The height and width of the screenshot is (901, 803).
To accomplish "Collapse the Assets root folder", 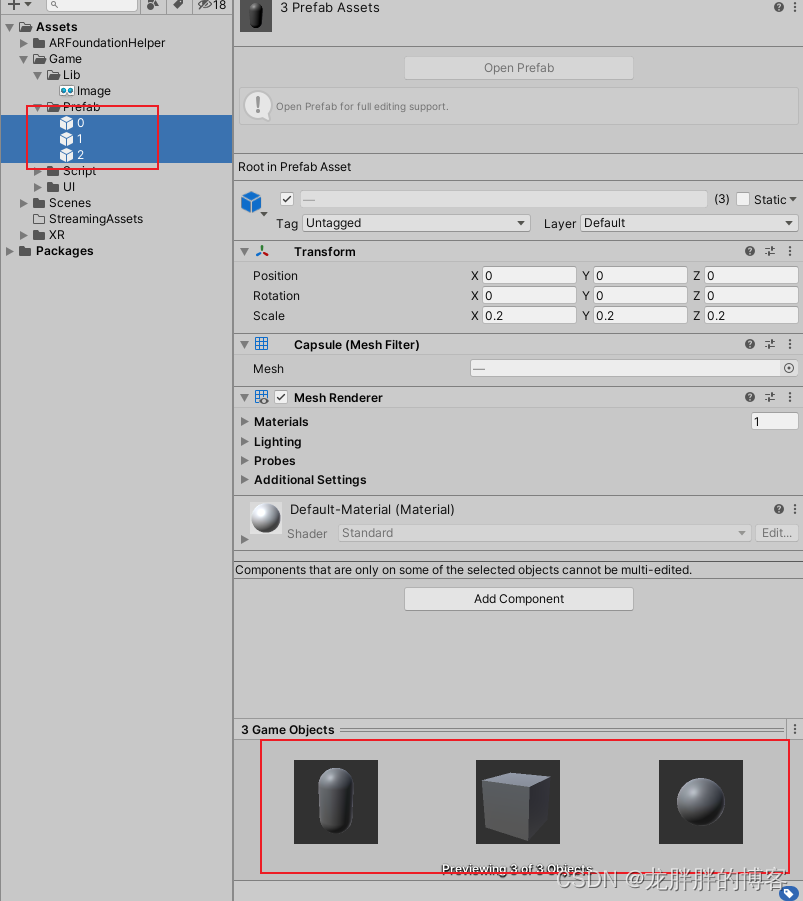I will click(x=10, y=27).
